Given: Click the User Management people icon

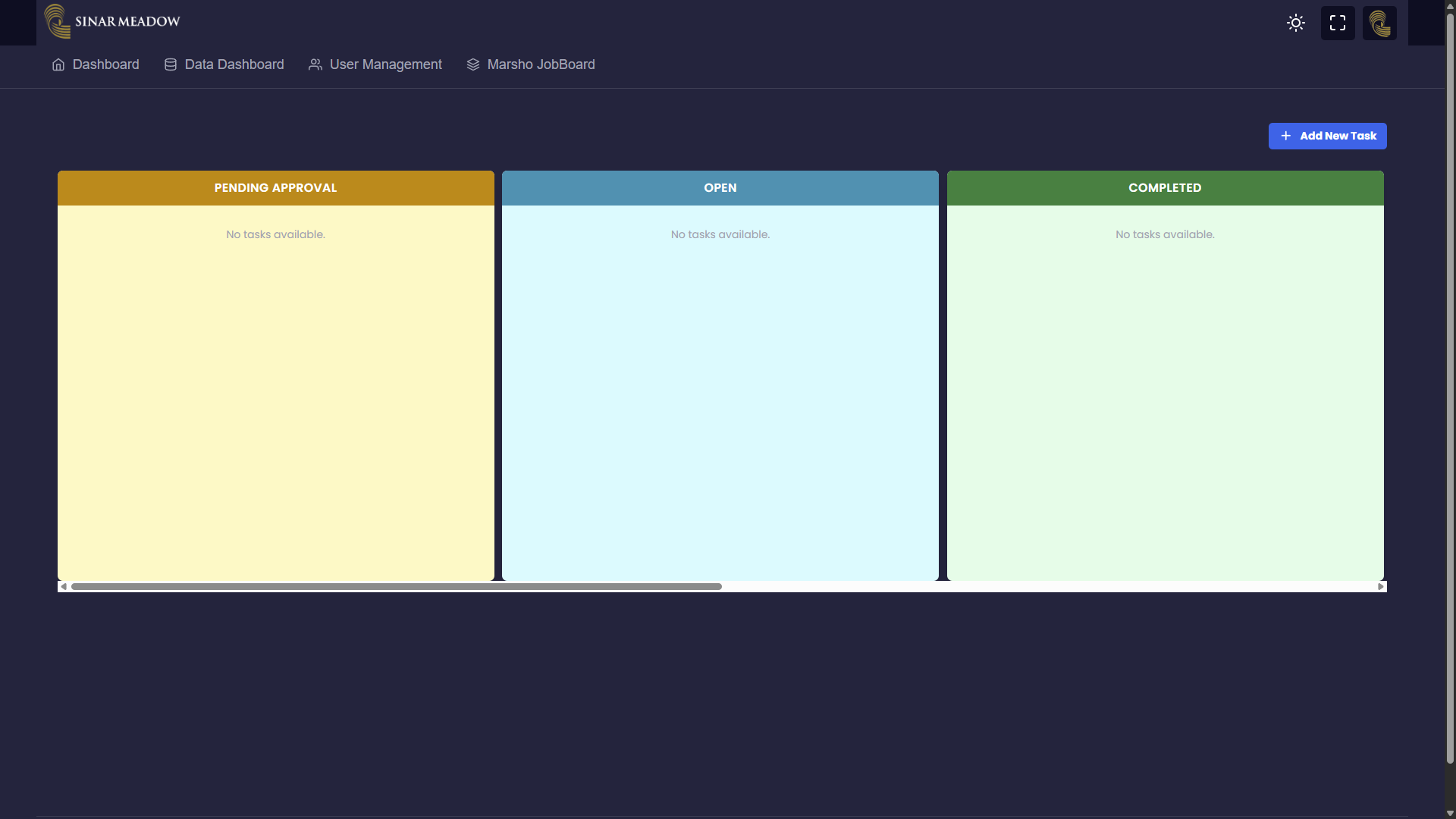Looking at the screenshot, I should tap(315, 64).
